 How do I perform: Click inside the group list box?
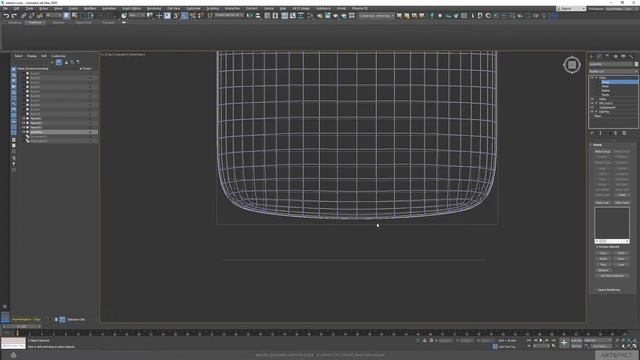[x=612, y=223]
